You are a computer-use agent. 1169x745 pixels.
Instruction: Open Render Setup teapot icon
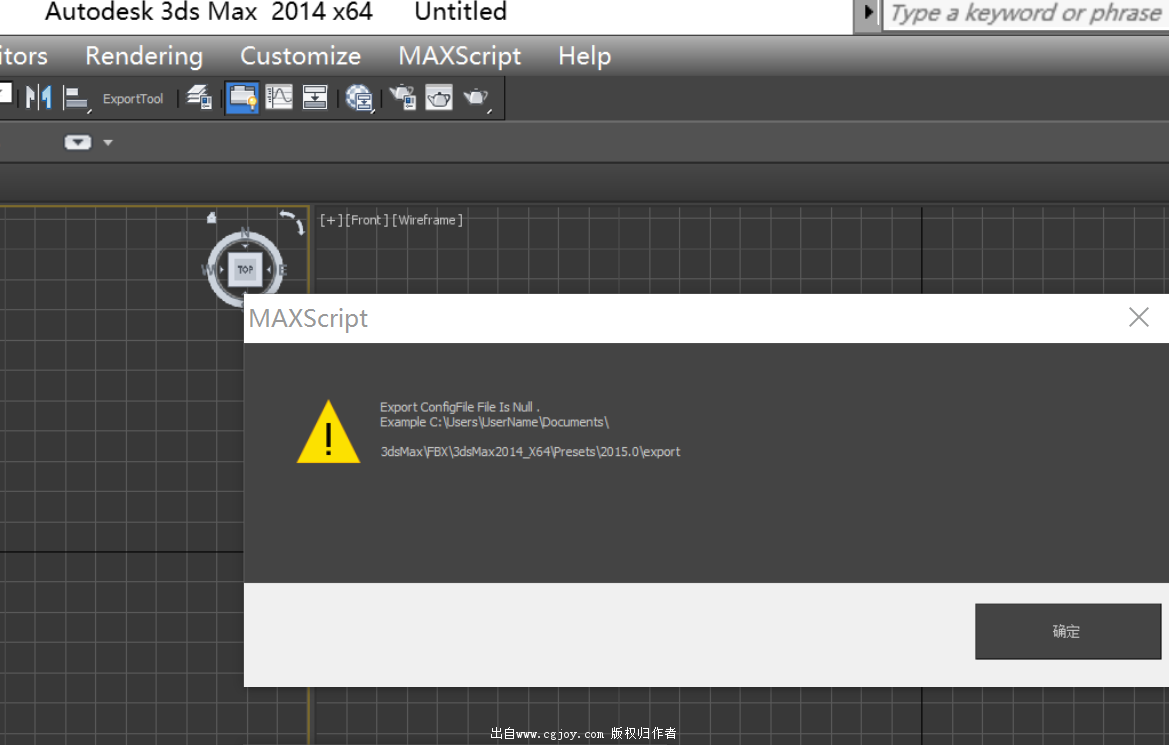(x=403, y=98)
